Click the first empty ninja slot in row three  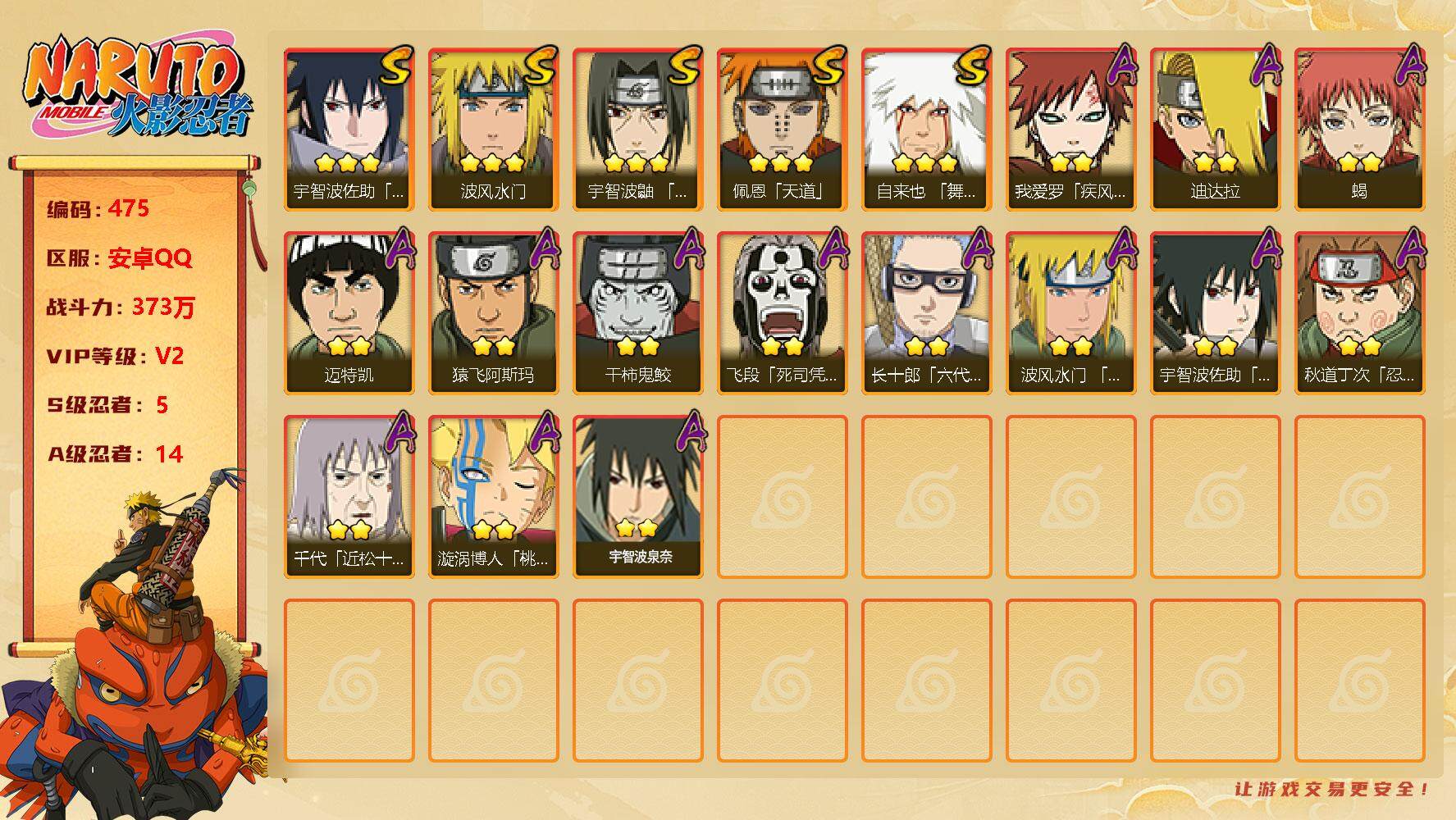pos(782,497)
